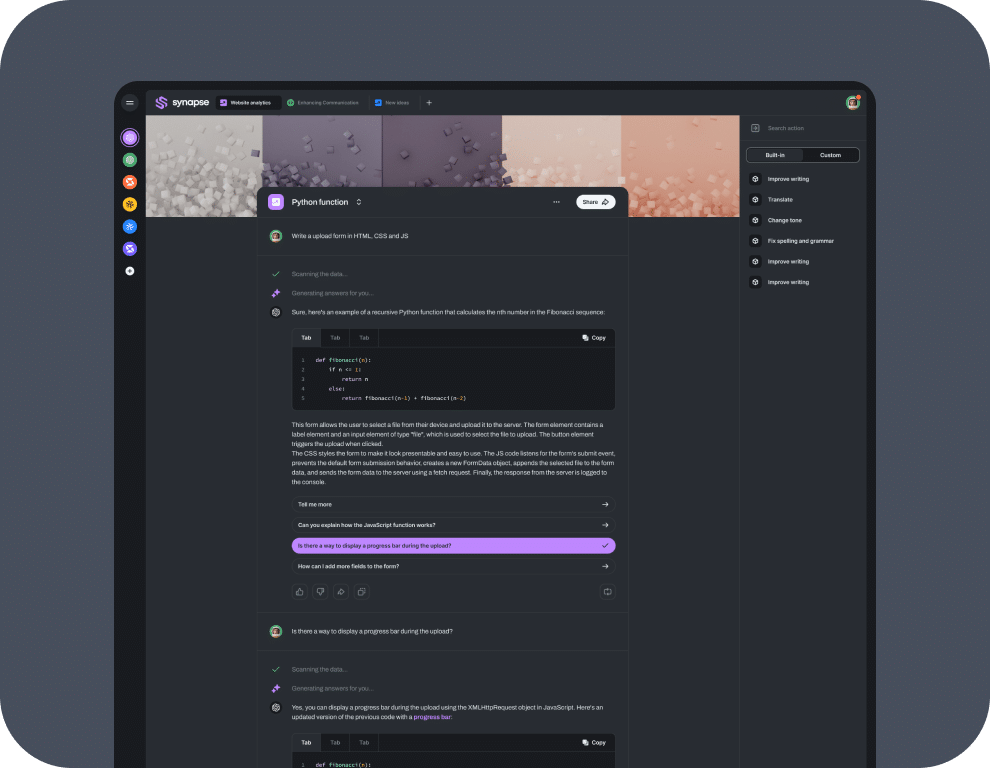Click the text "Sure, here's an example of a recursive"

click(448, 313)
